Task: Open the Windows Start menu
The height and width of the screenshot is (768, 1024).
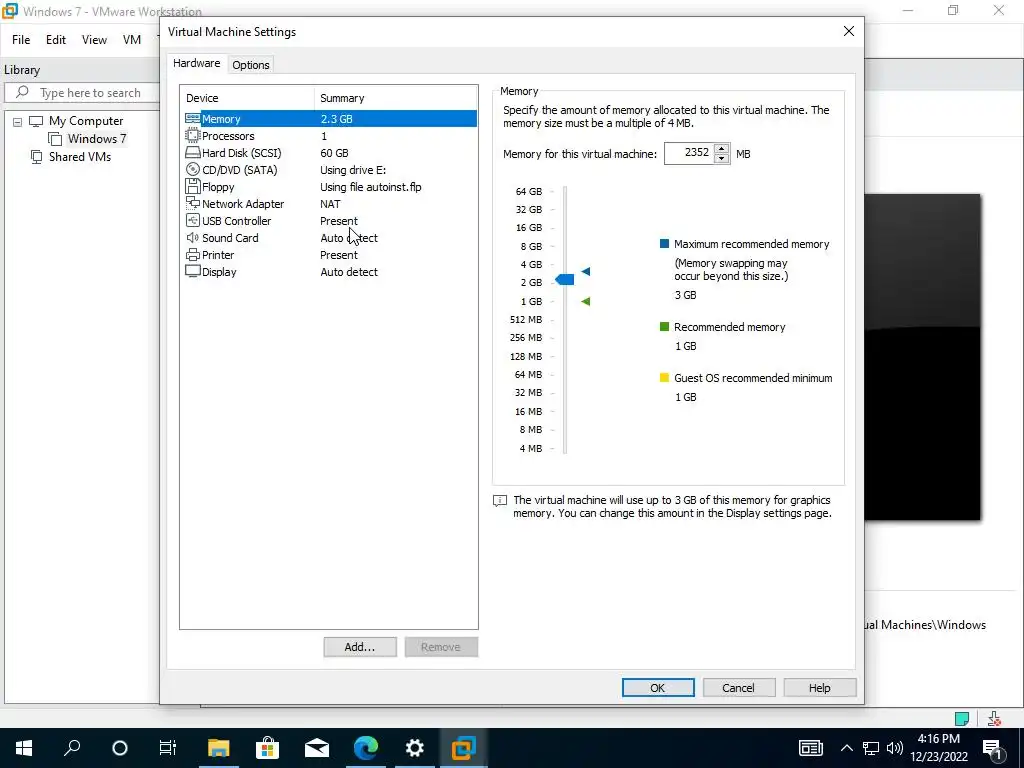Action: click(24, 748)
